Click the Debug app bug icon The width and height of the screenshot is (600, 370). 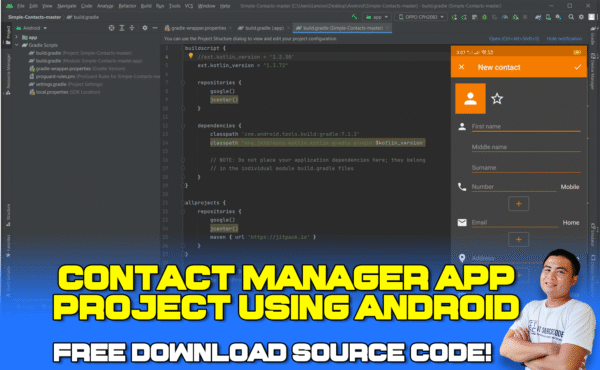(484, 17)
